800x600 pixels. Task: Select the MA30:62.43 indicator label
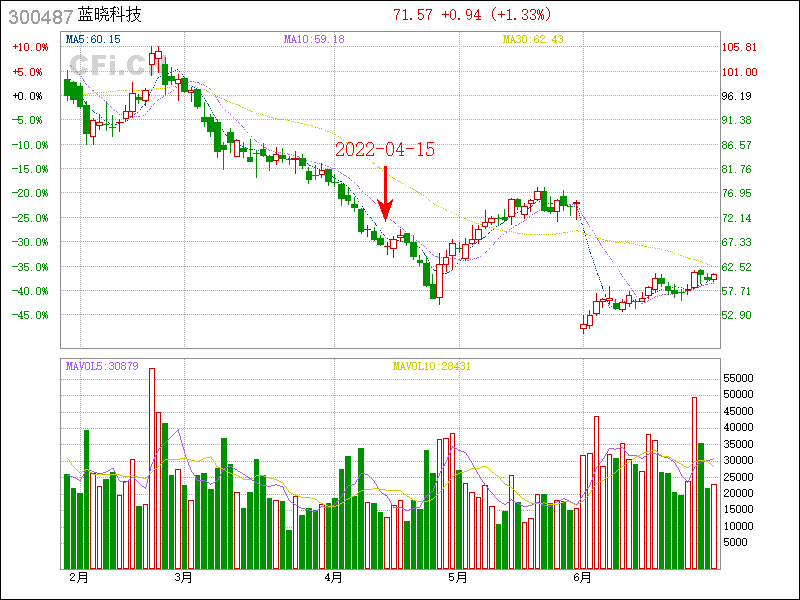coord(533,39)
